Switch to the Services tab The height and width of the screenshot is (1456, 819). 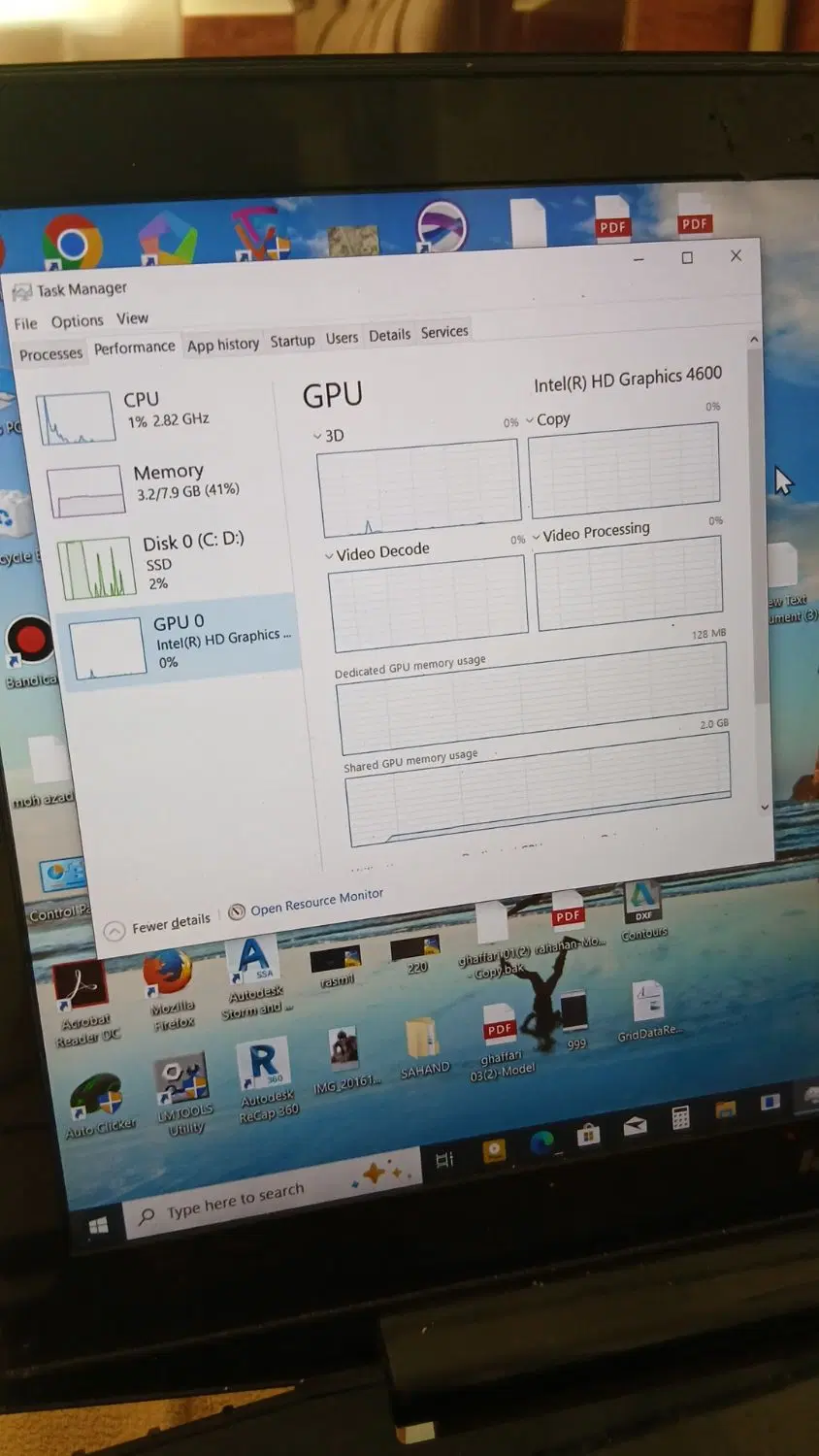tap(444, 332)
